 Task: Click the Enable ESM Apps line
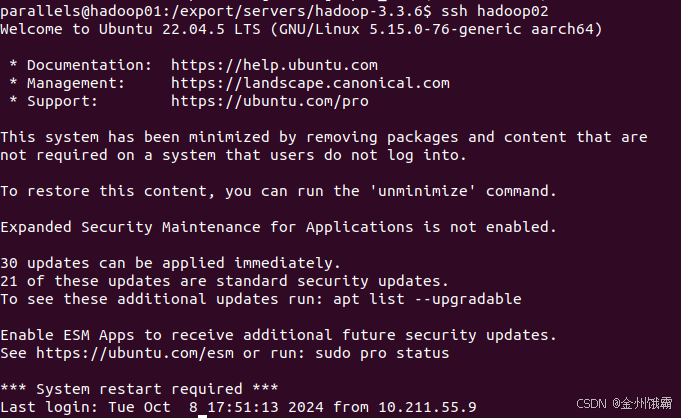[278, 335]
